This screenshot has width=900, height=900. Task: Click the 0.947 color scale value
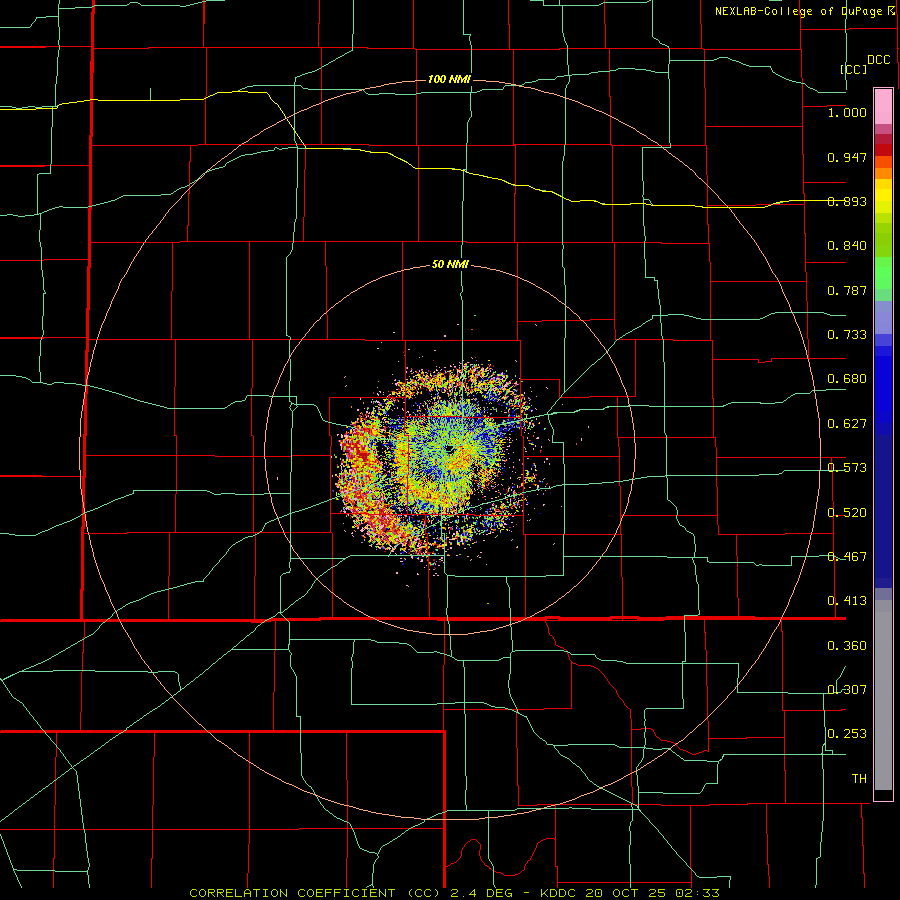click(847, 157)
